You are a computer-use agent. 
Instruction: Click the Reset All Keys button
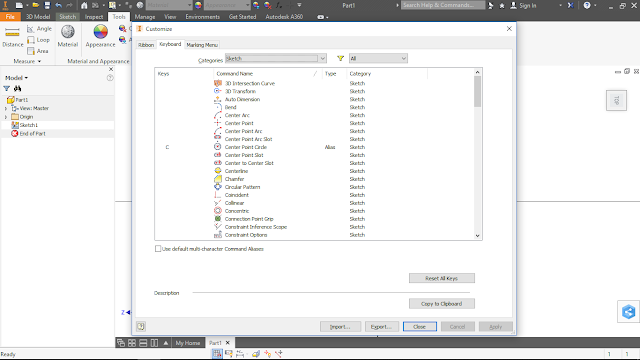[442, 278]
